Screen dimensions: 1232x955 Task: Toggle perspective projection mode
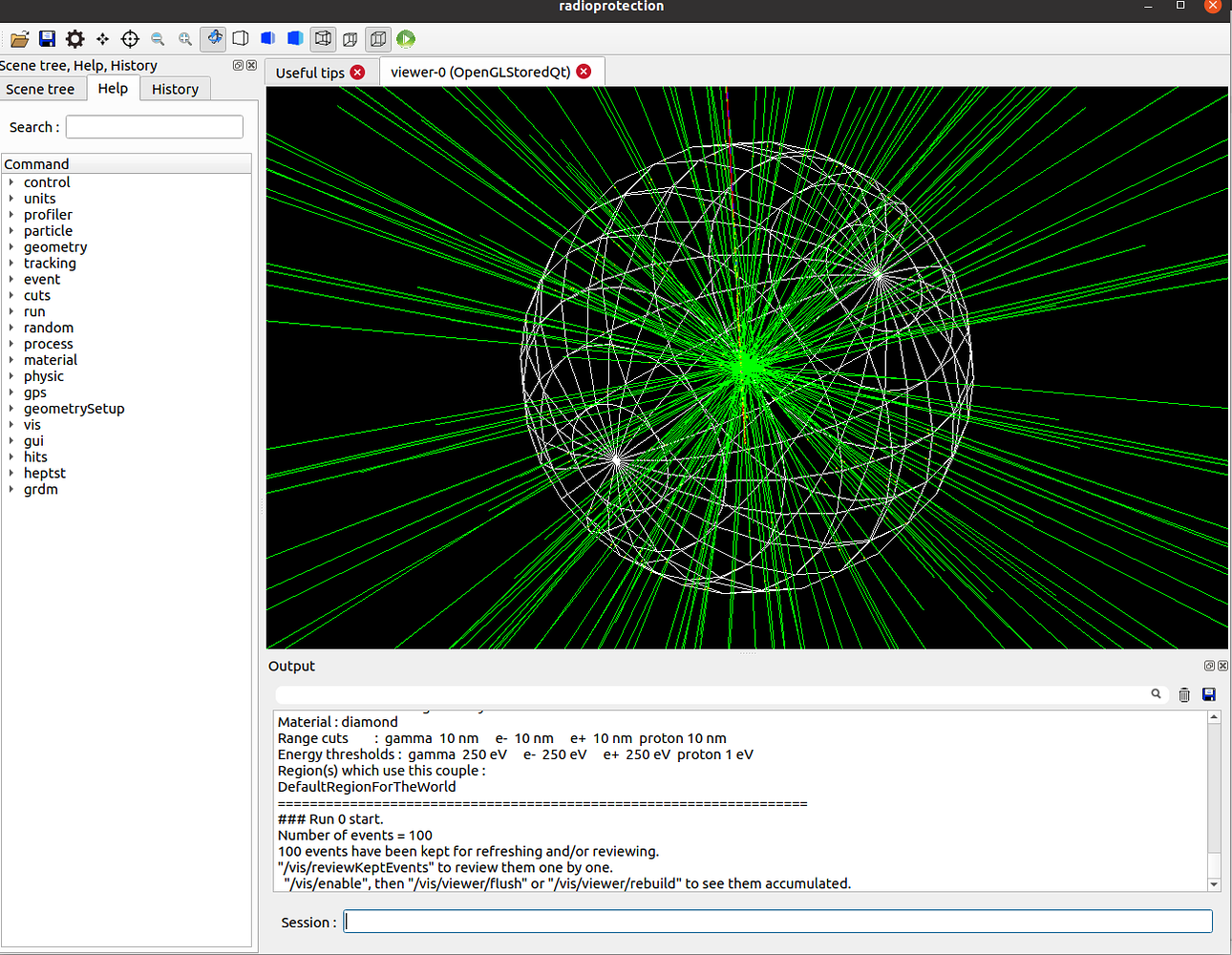pos(350,38)
